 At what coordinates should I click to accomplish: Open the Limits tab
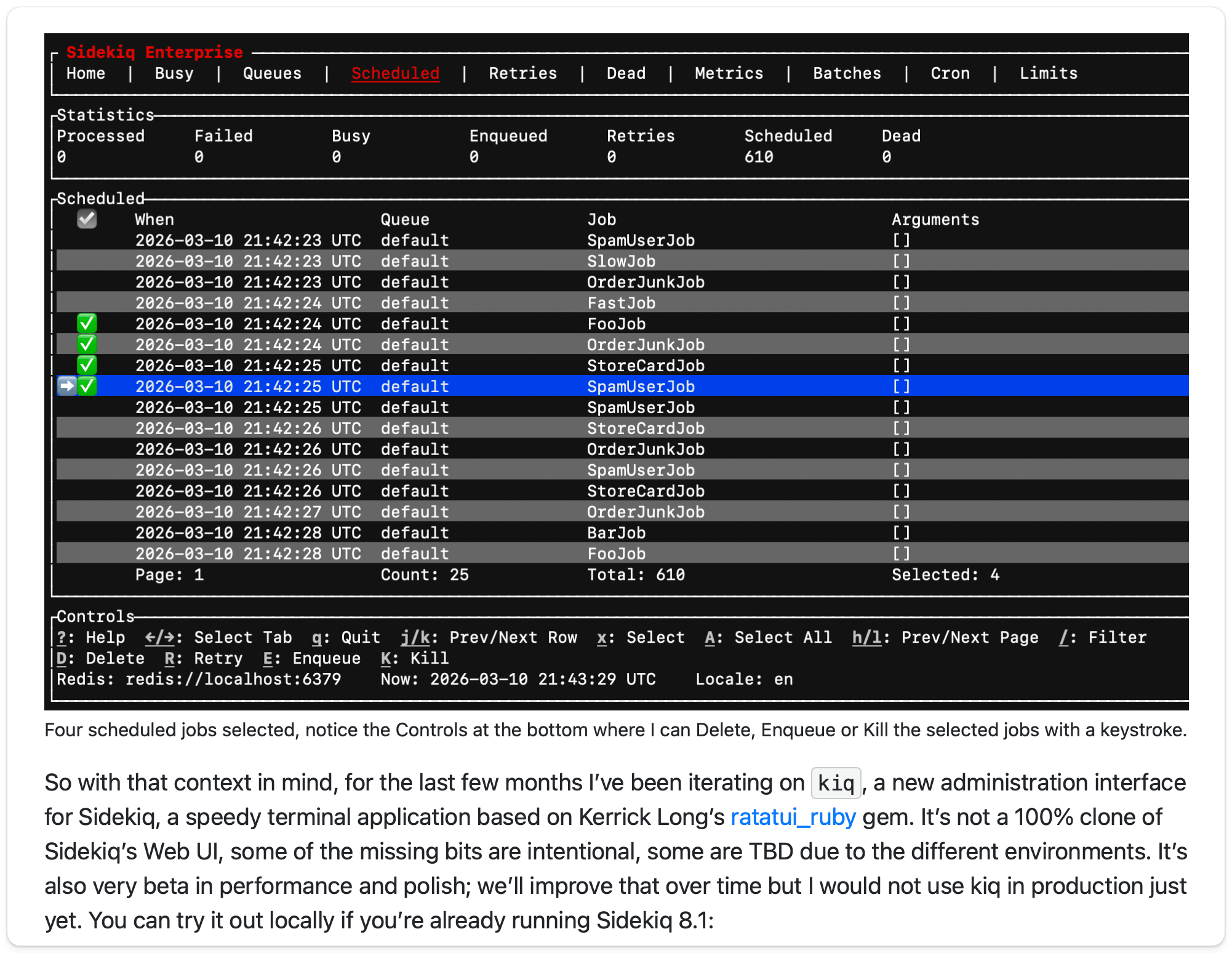coord(1048,73)
